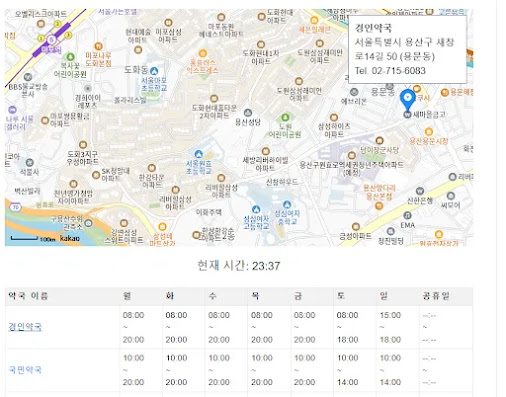506x397 pixels.
Task: Click the 남이장군사당 brown icon
Action: [x=379, y=141]
